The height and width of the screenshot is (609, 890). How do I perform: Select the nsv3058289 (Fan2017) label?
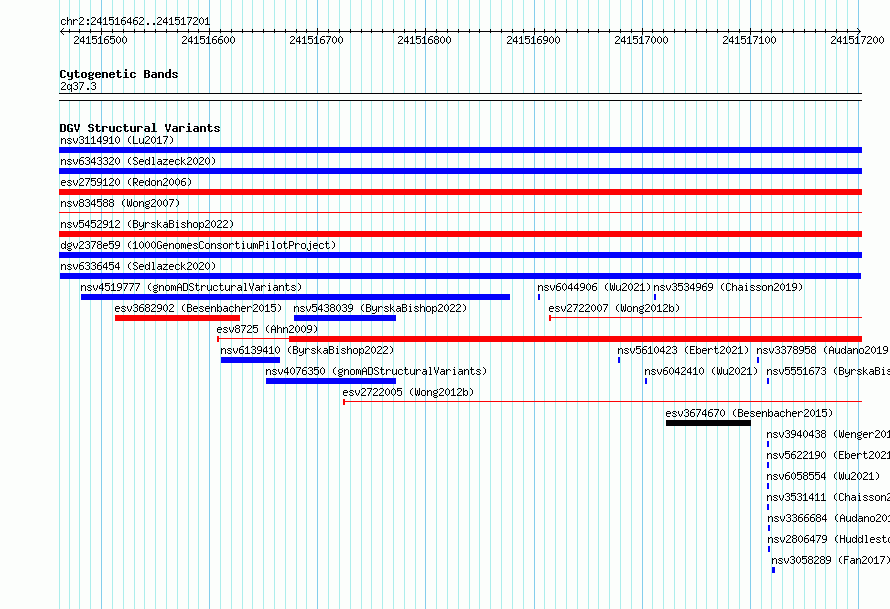tap(830, 560)
